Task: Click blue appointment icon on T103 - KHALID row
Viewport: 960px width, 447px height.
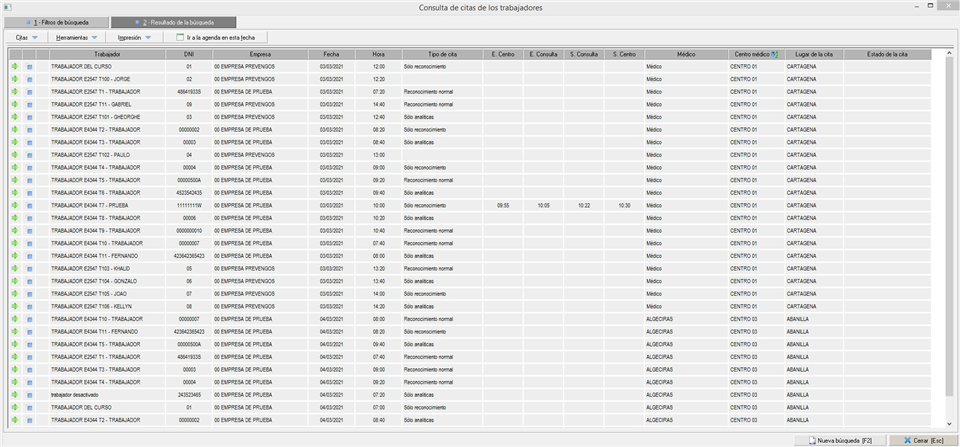Action: (x=29, y=268)
